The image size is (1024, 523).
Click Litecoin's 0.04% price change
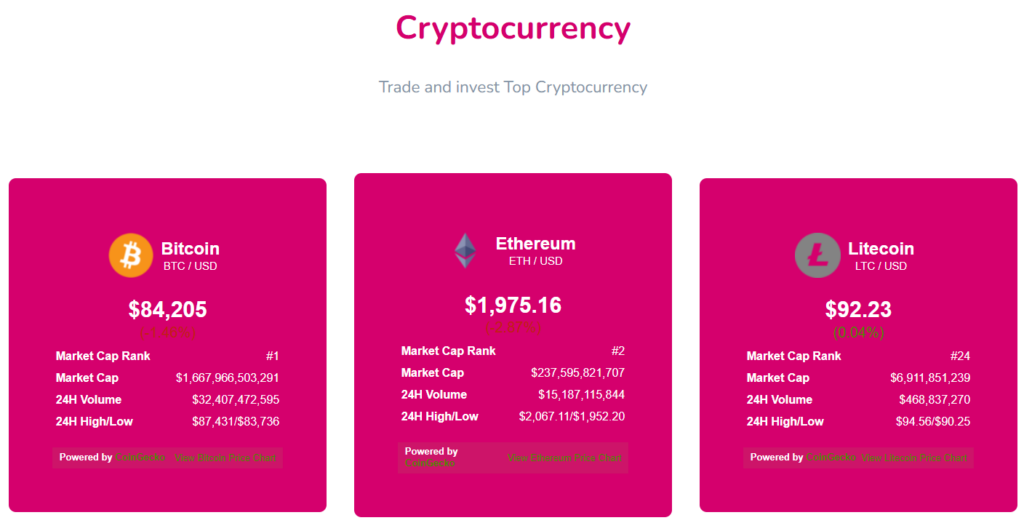[x=858, y=332]
